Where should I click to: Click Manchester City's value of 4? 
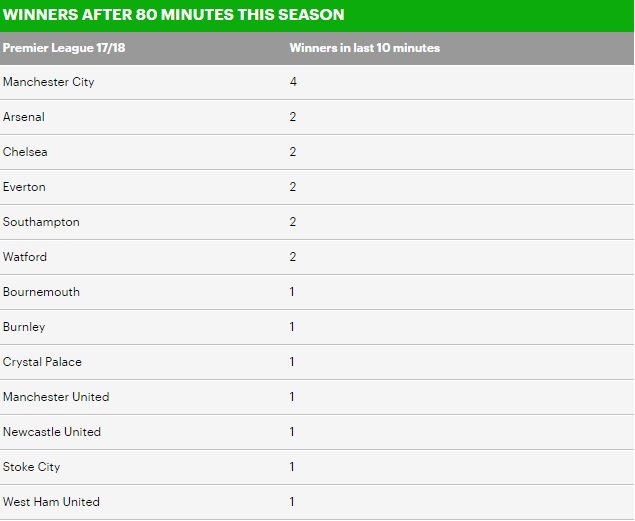coord(293,82)
